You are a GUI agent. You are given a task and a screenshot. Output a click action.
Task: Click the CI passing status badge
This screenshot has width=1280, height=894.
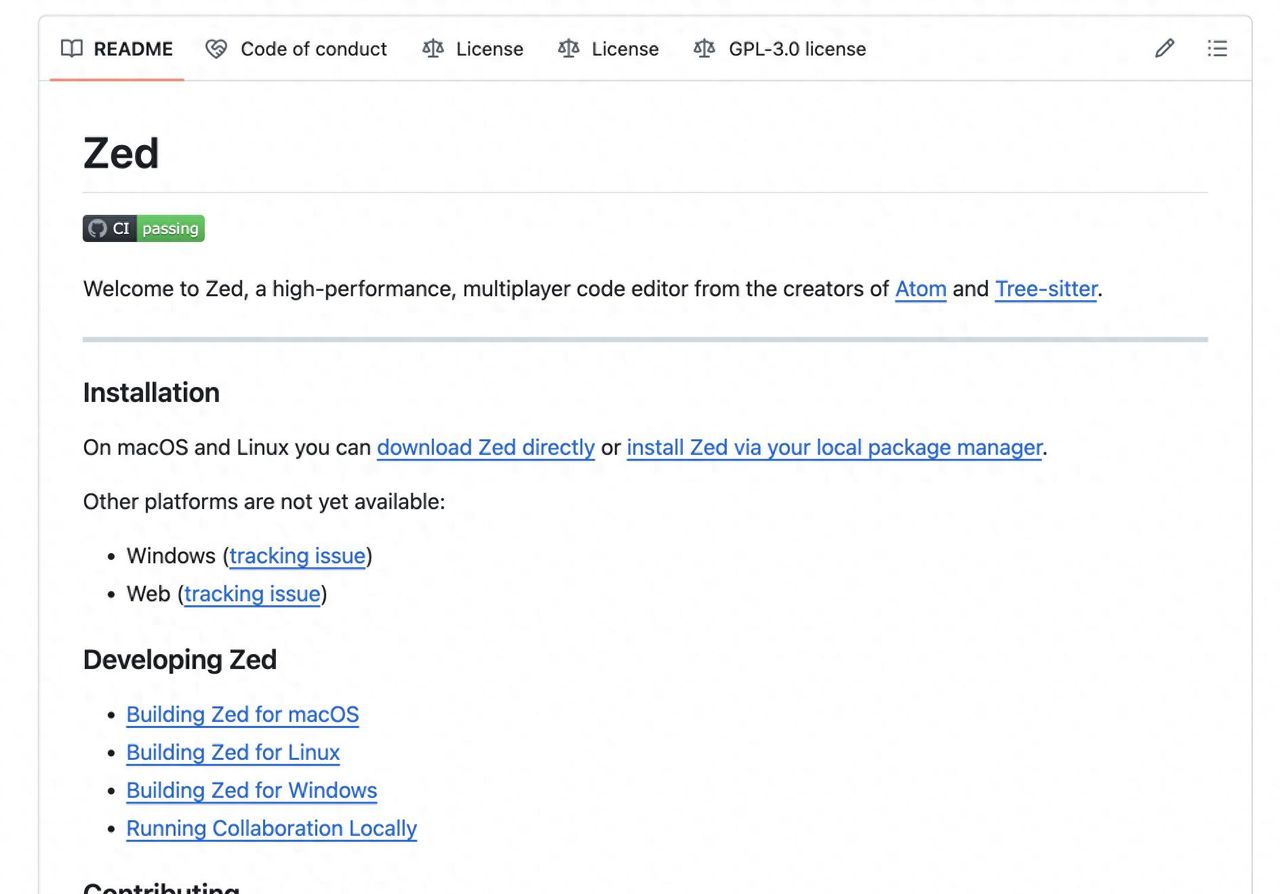144,229
